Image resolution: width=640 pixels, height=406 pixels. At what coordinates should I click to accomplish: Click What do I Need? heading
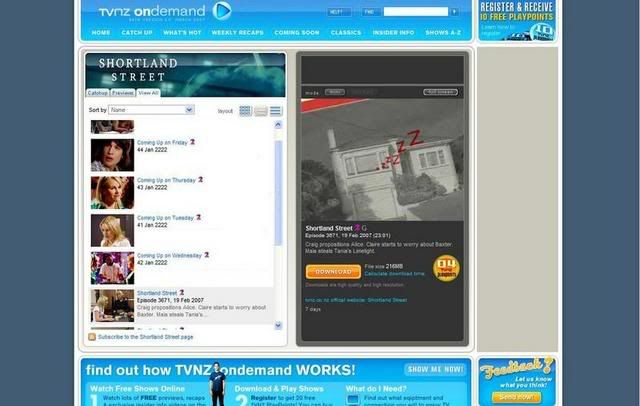(x=376, y=388)
